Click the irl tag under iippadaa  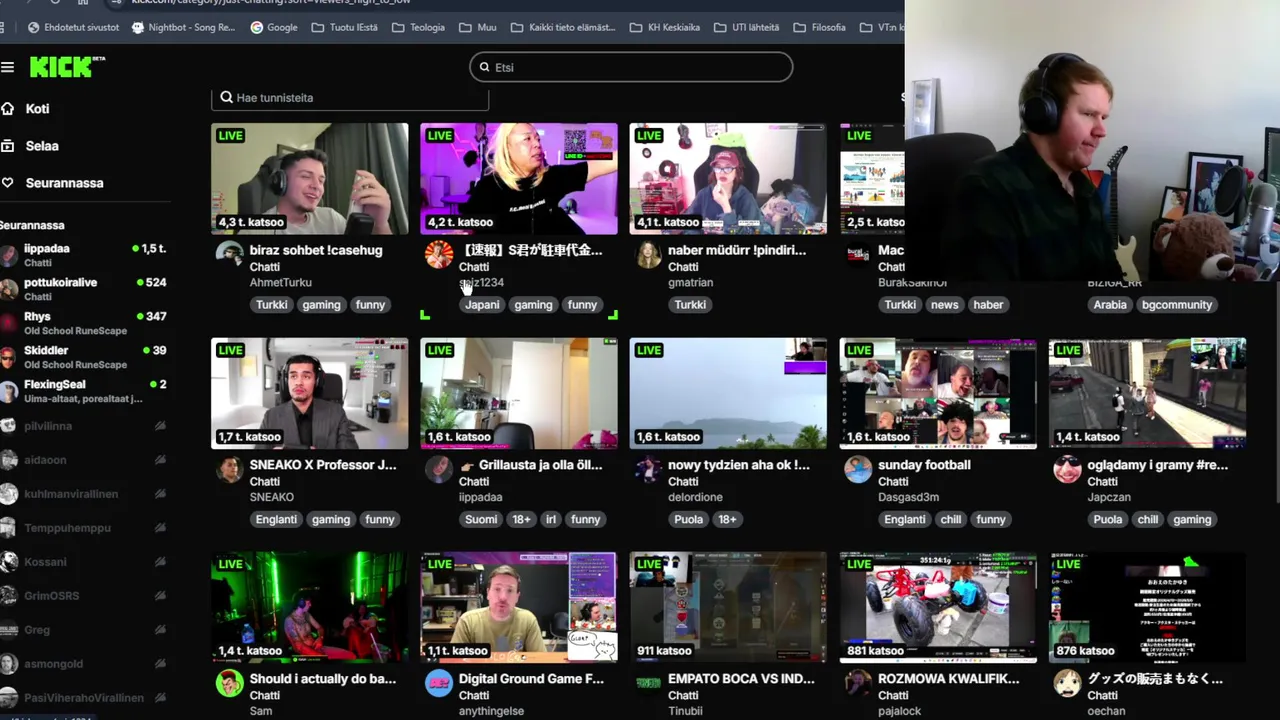[x=551, y=519]
